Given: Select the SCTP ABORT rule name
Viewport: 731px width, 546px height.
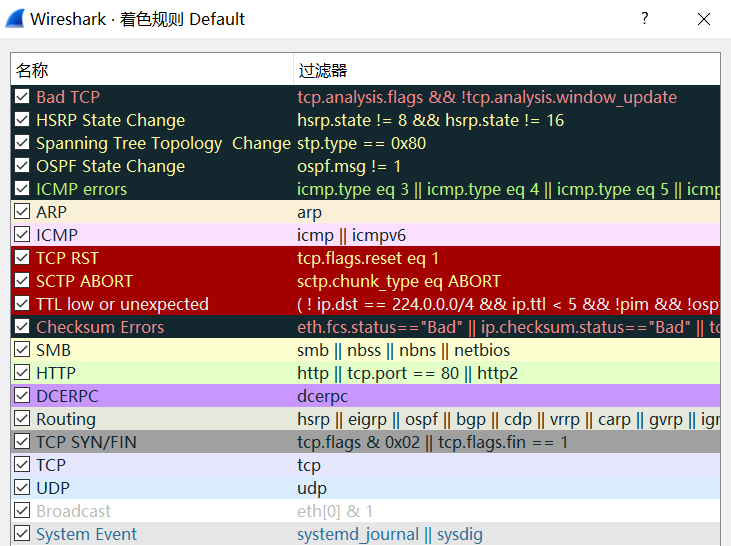Looking at the screenshot, I should click(x=84, y=281).
